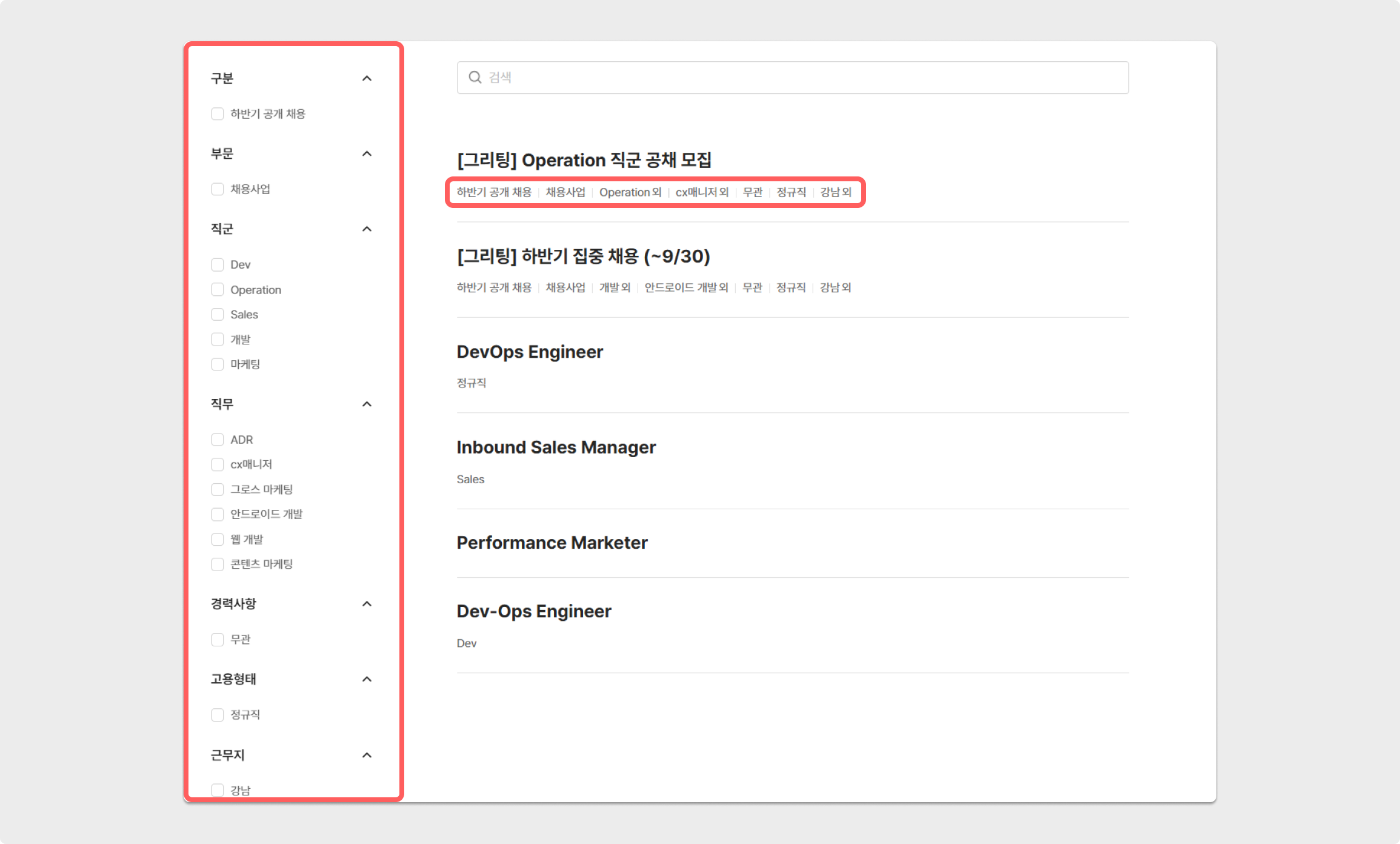Open [그리팅] Operation 직군 공채 모집 posting

coord(584,161)
